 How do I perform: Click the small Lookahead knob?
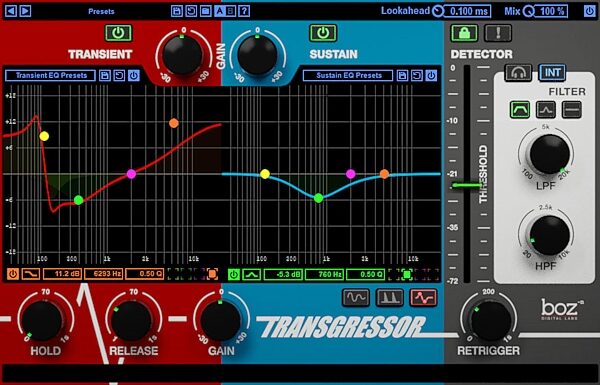[x=438, y=11]
